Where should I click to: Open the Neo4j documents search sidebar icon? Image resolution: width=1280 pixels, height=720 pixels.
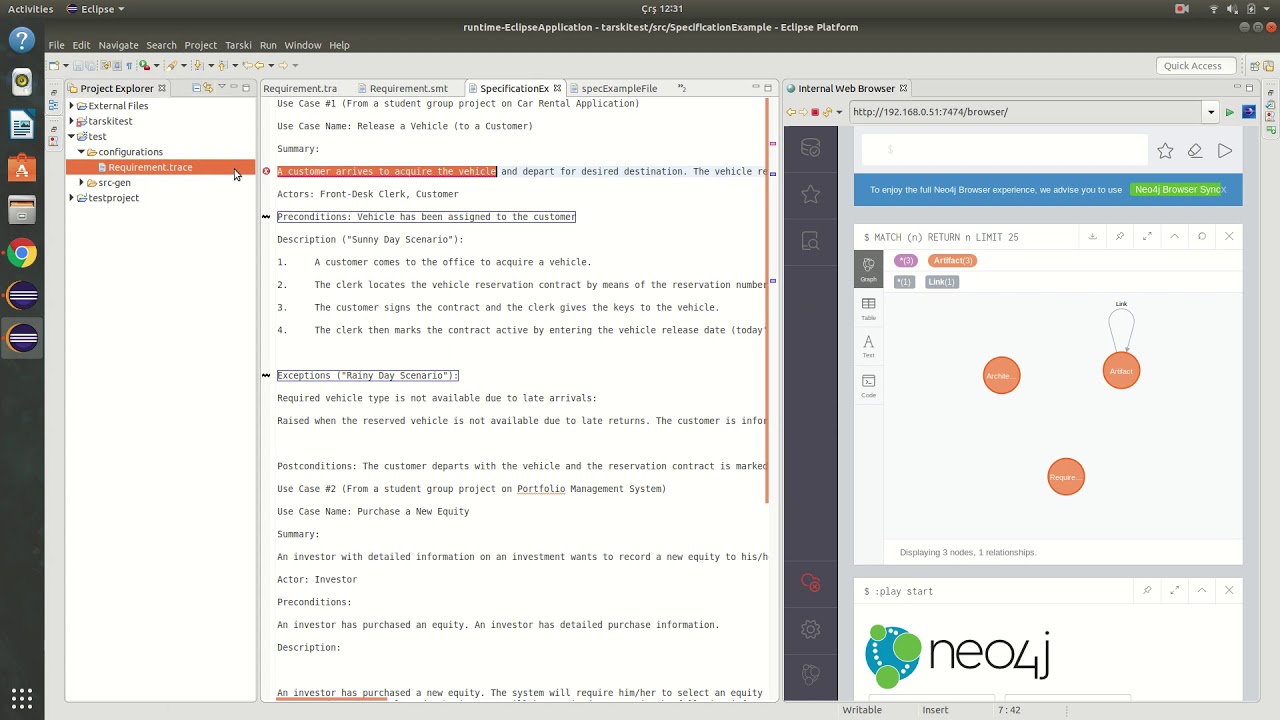tap(811, 241)
